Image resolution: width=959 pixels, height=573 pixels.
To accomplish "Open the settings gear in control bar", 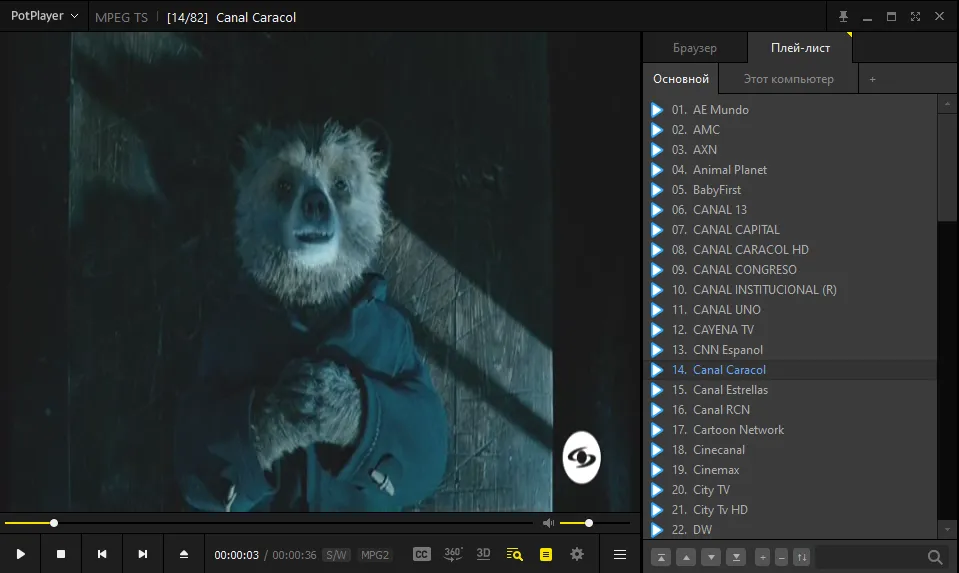I will [x=577, y=554].
